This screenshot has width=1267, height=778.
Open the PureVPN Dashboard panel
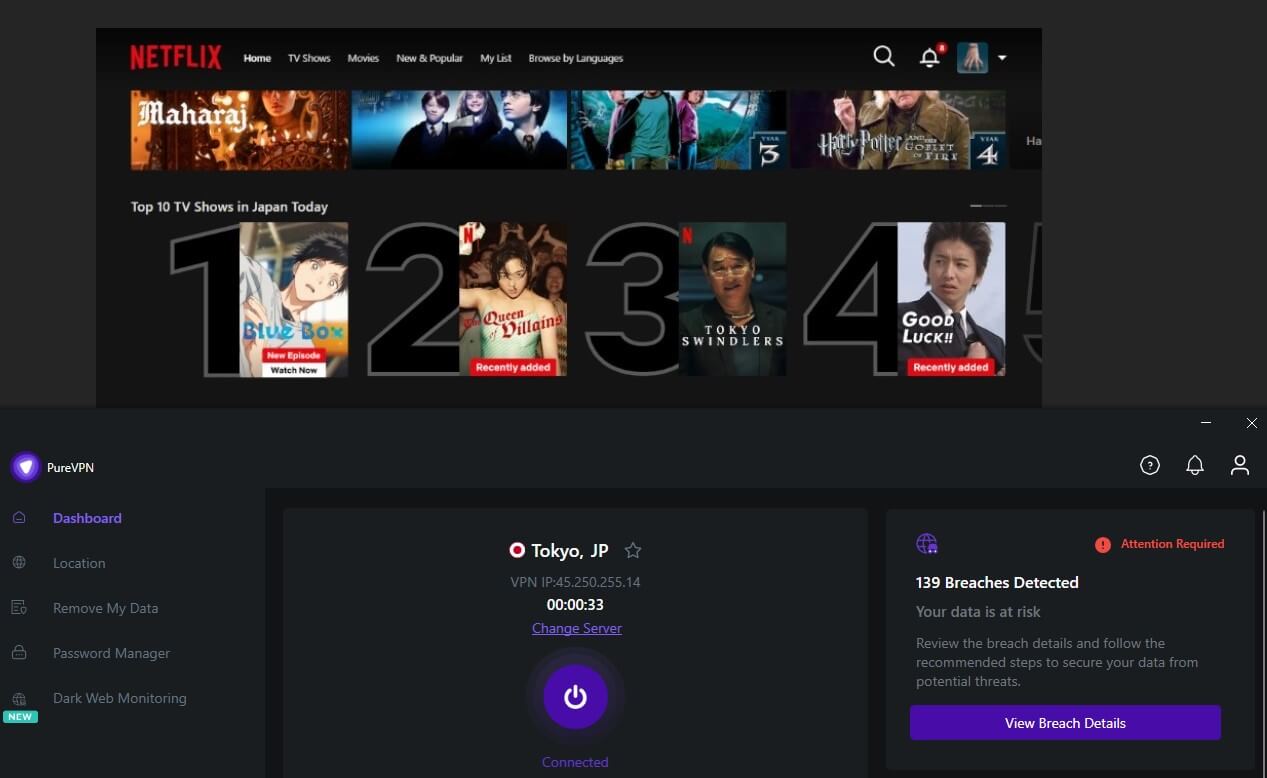click(87, 518)
